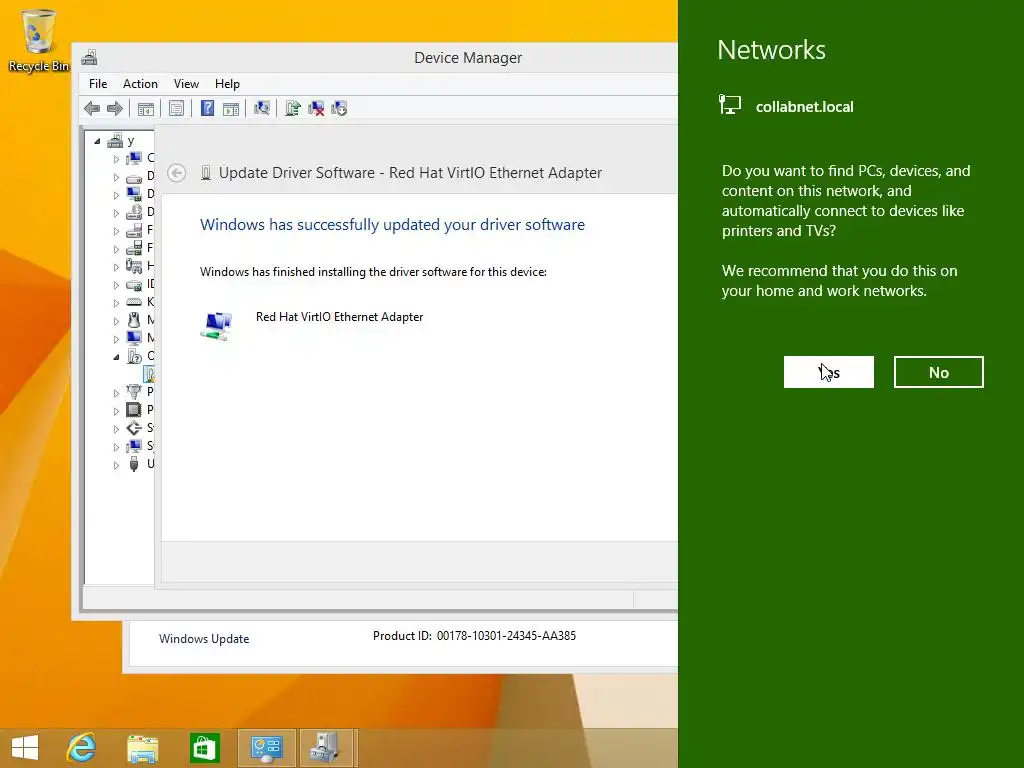1024x768 pixels.
Task: Select the Other devices question-mark icon
Action: [134, 356]
